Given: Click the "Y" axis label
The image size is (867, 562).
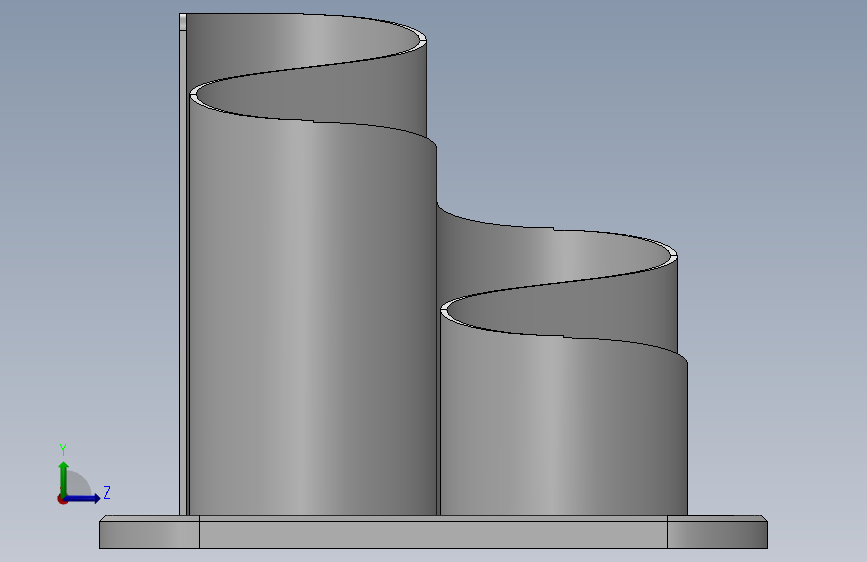Looking at the screenshot, I should click(x=63, y=450).
